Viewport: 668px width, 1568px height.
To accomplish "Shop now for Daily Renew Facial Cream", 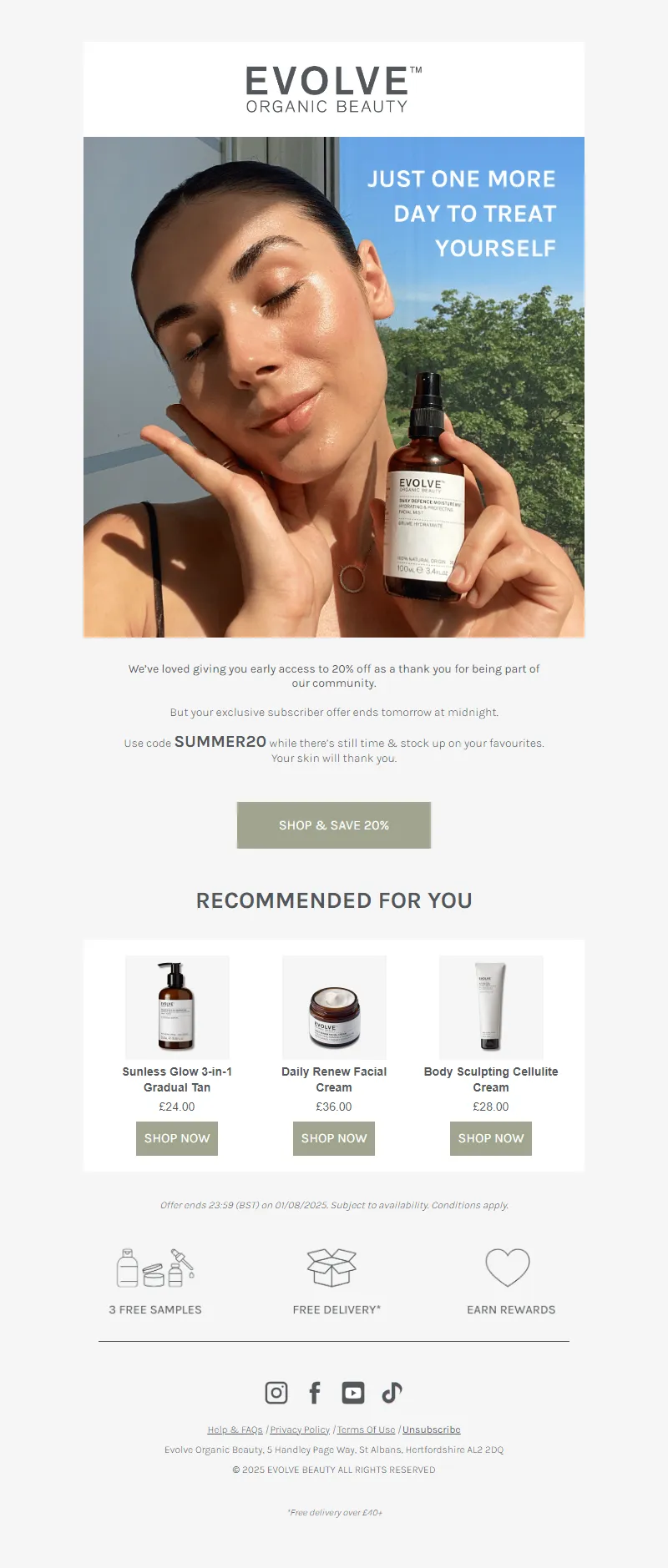I will click(334, 1138).
